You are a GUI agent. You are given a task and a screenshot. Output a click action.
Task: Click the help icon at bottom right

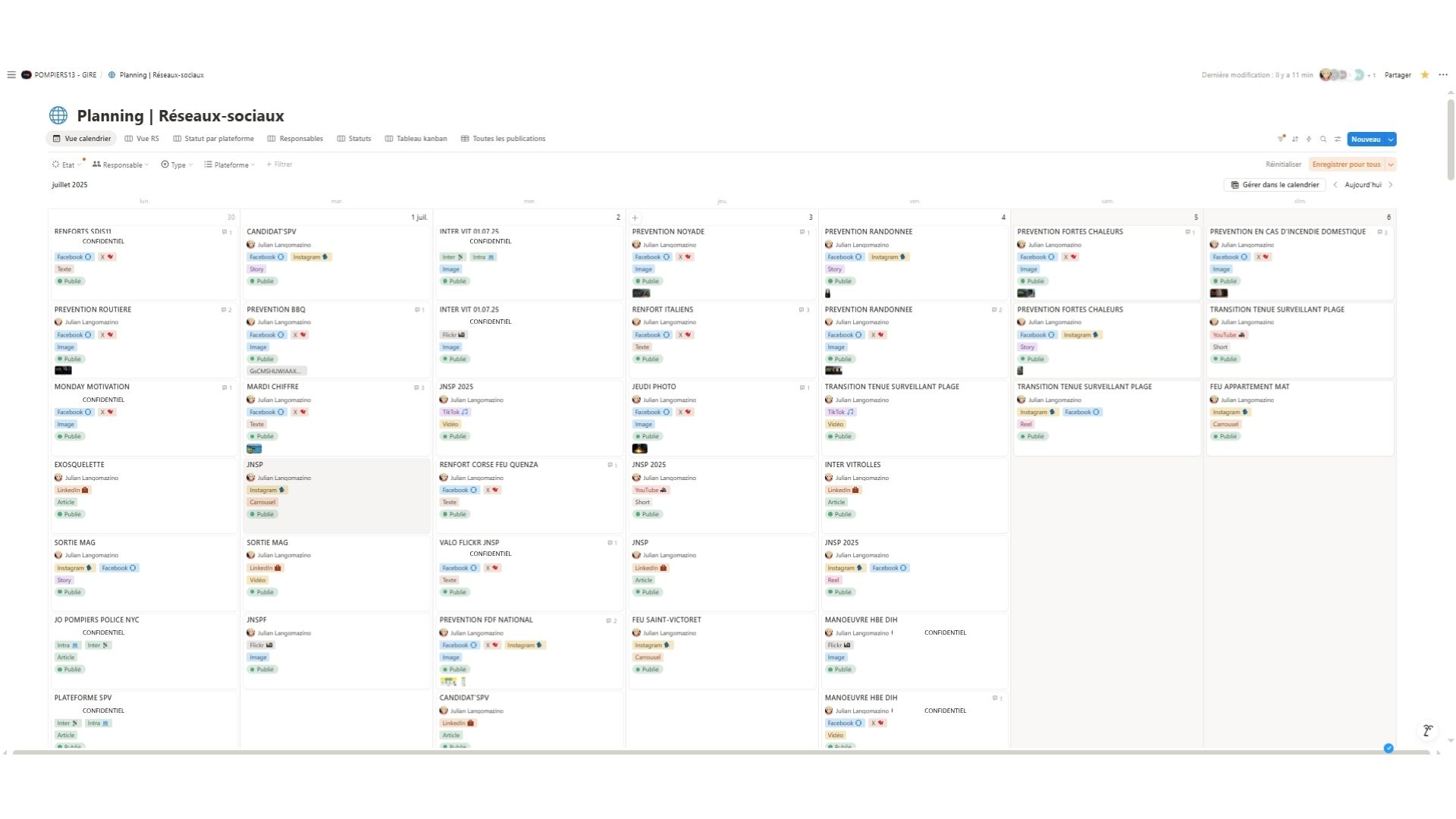pyautogui.click(x=1428, y=730)
